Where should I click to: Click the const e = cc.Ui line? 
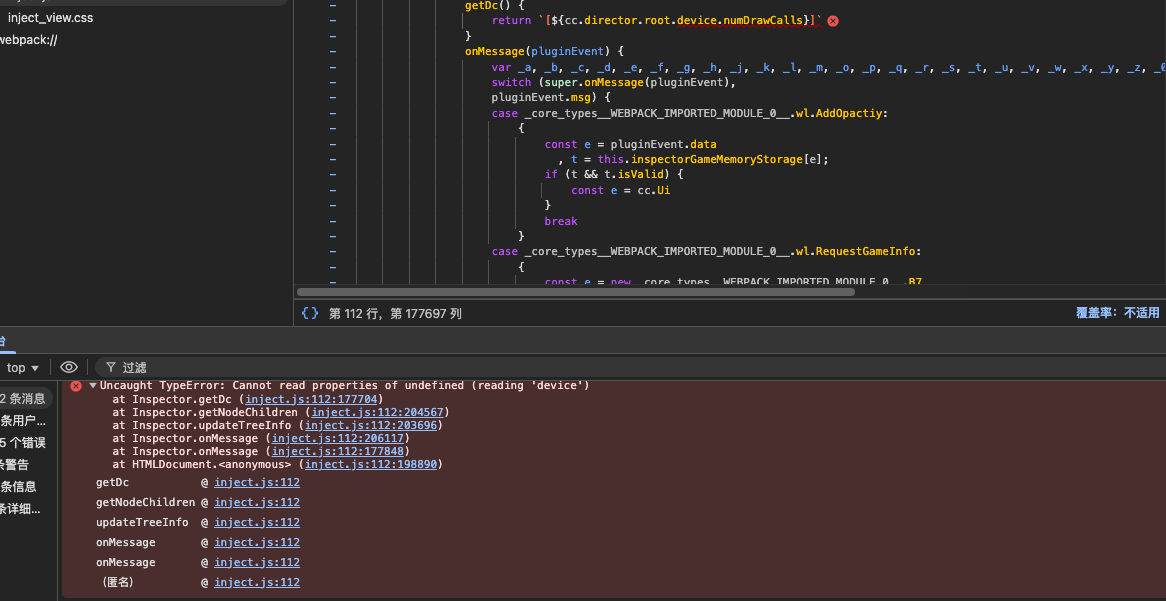click(621, 190)
